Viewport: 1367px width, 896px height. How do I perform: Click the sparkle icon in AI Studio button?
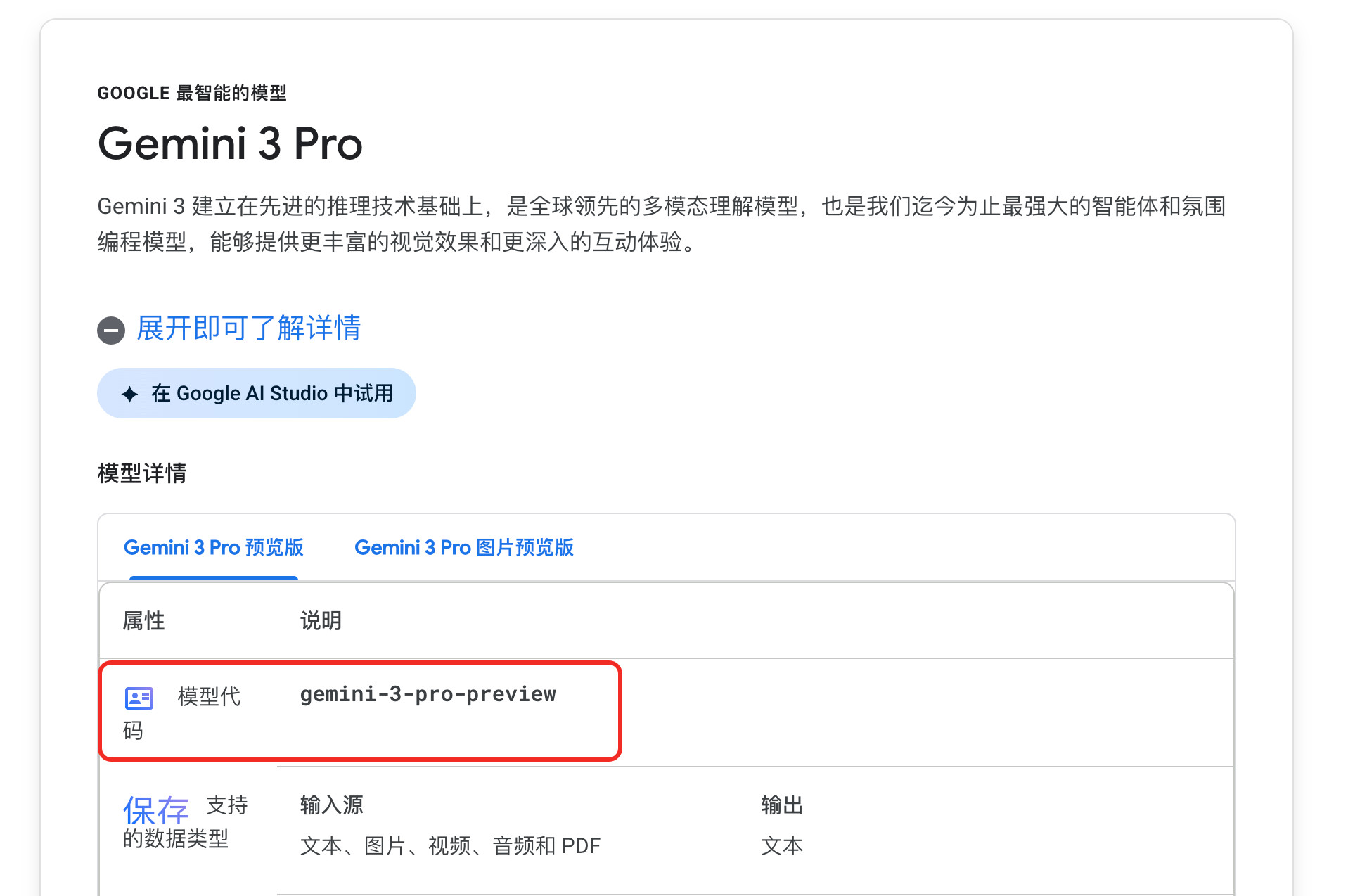click(129, 394)
